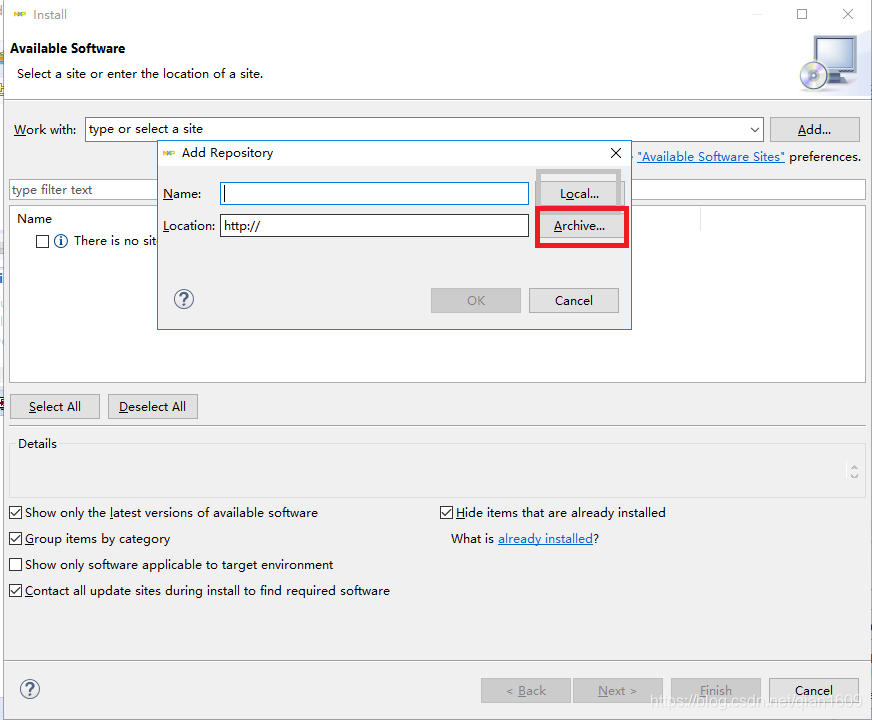Enable Show only software applicable to target environment
The width and height of the screenshot is (872, 720).
coord(16,565)
